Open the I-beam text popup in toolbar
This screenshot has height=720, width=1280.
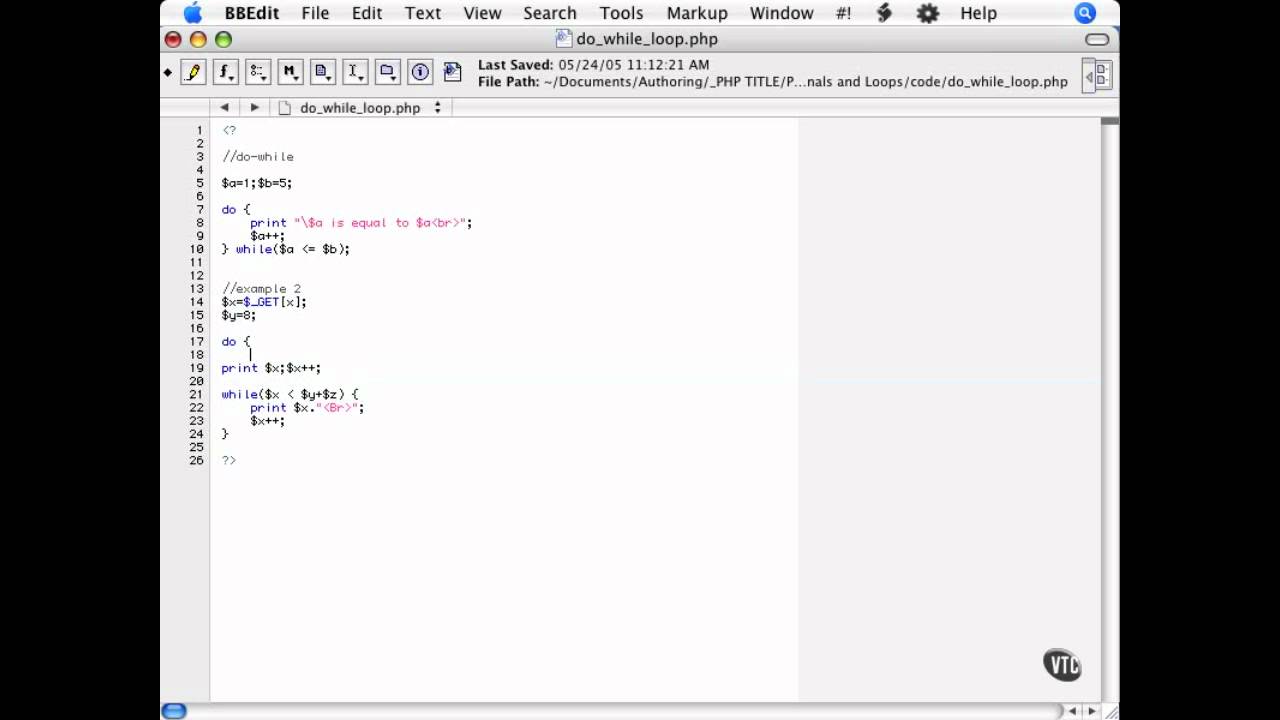pos(354,72)
